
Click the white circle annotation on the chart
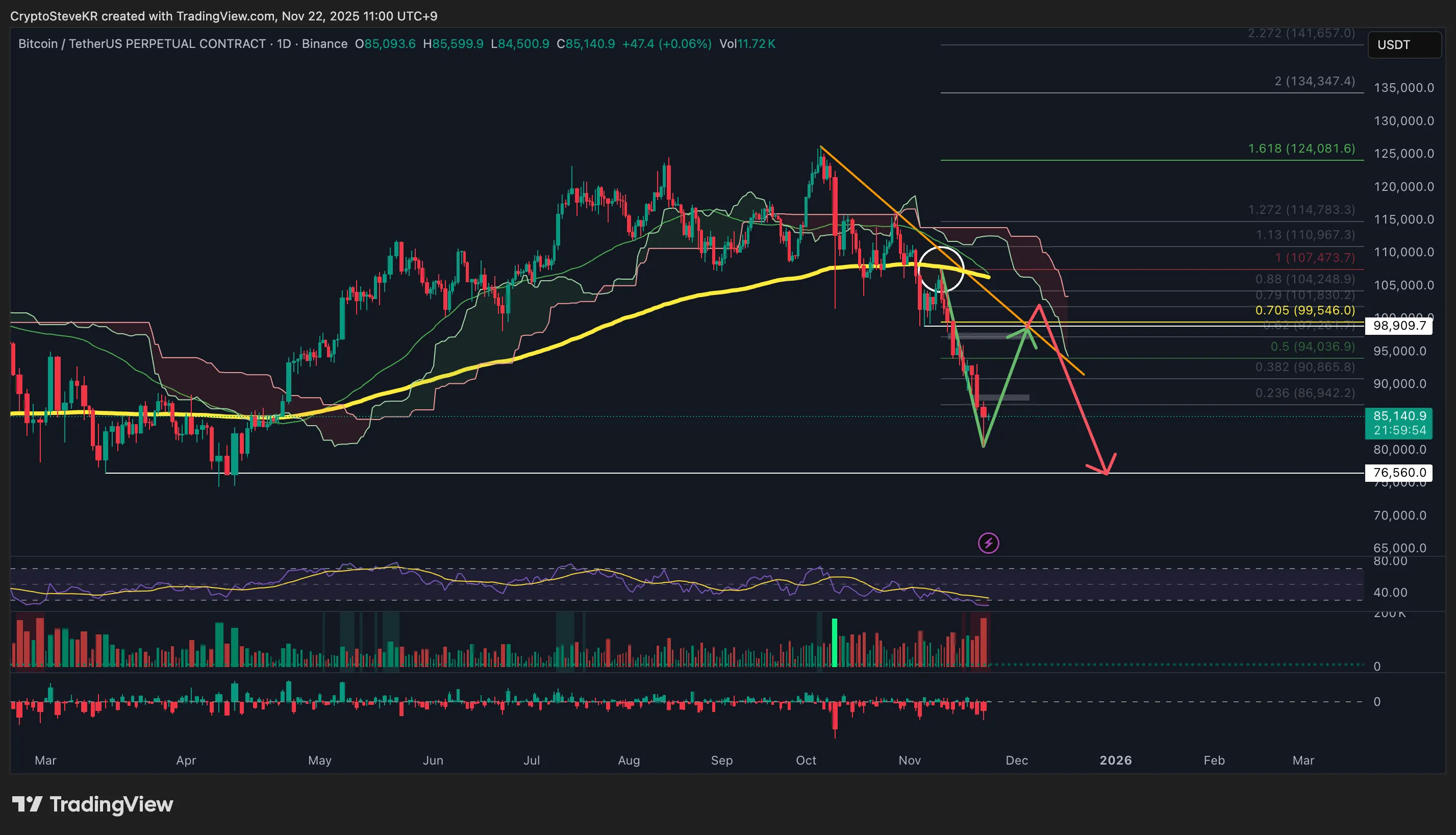tap(941, 268)
